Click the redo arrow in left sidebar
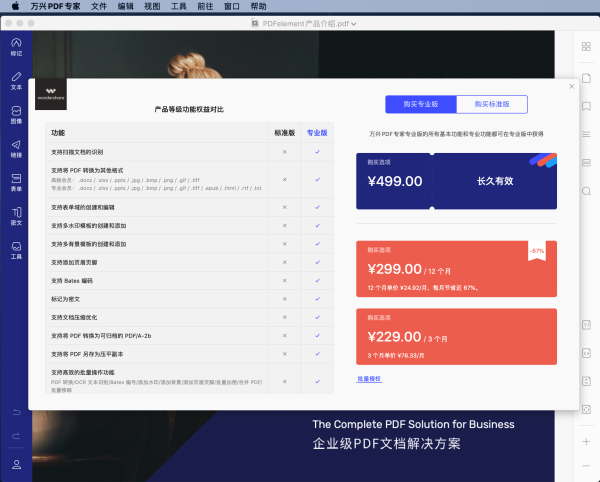 click(16, 436)
